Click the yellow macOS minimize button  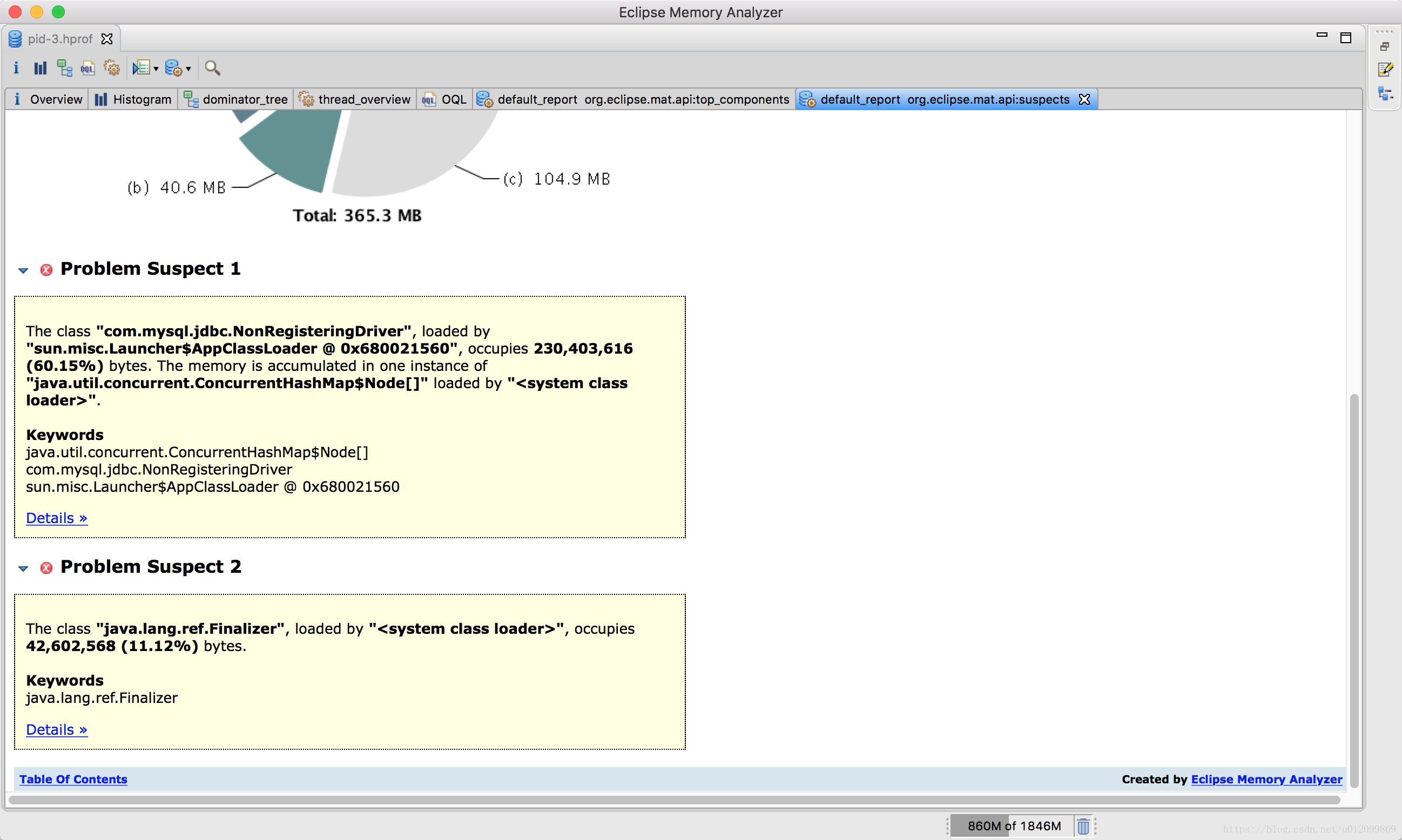point(37,12)
